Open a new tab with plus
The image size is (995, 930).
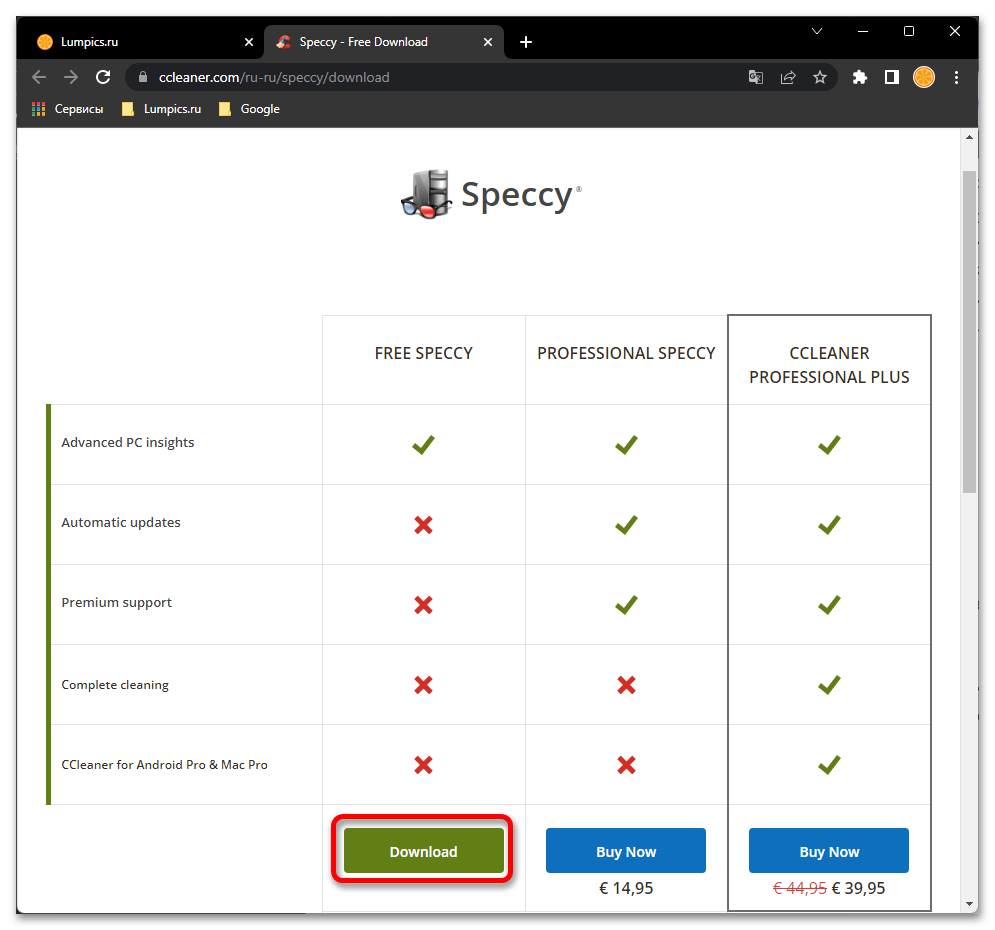coord(525,42)
